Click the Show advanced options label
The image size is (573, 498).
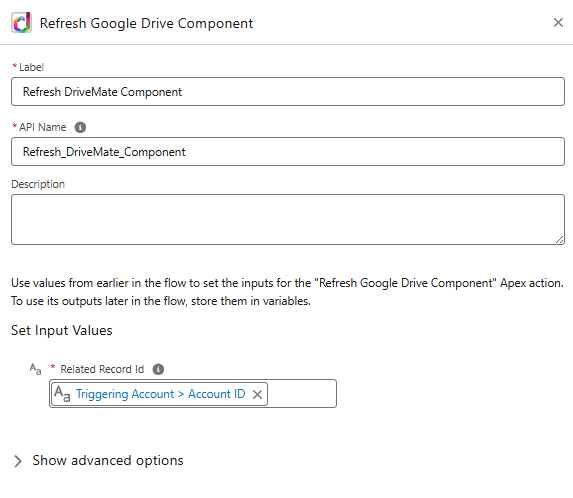tap(108, 460)
